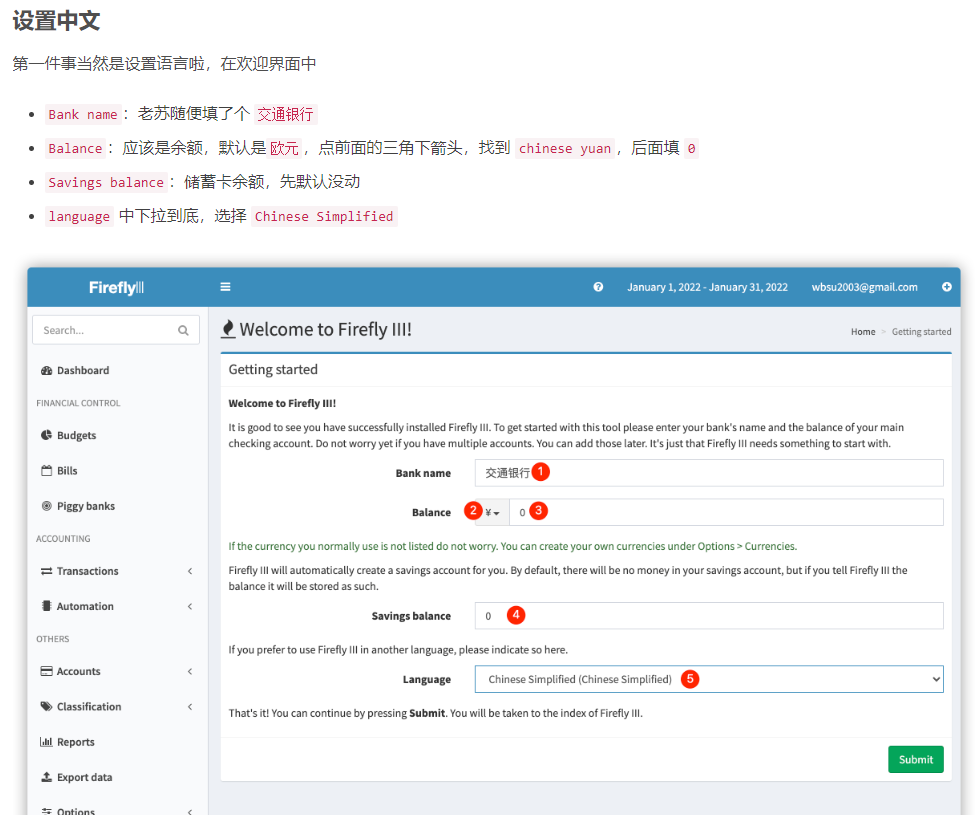Screen dimensions: 980x815
Task: Click the 'Getting started' panel title
Action: point(273,369)
